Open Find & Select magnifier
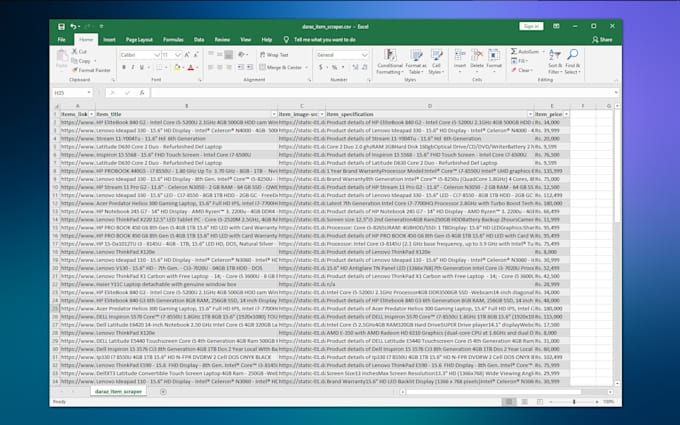The width and height of the screenshot is (680, 425). coord(572,62)
